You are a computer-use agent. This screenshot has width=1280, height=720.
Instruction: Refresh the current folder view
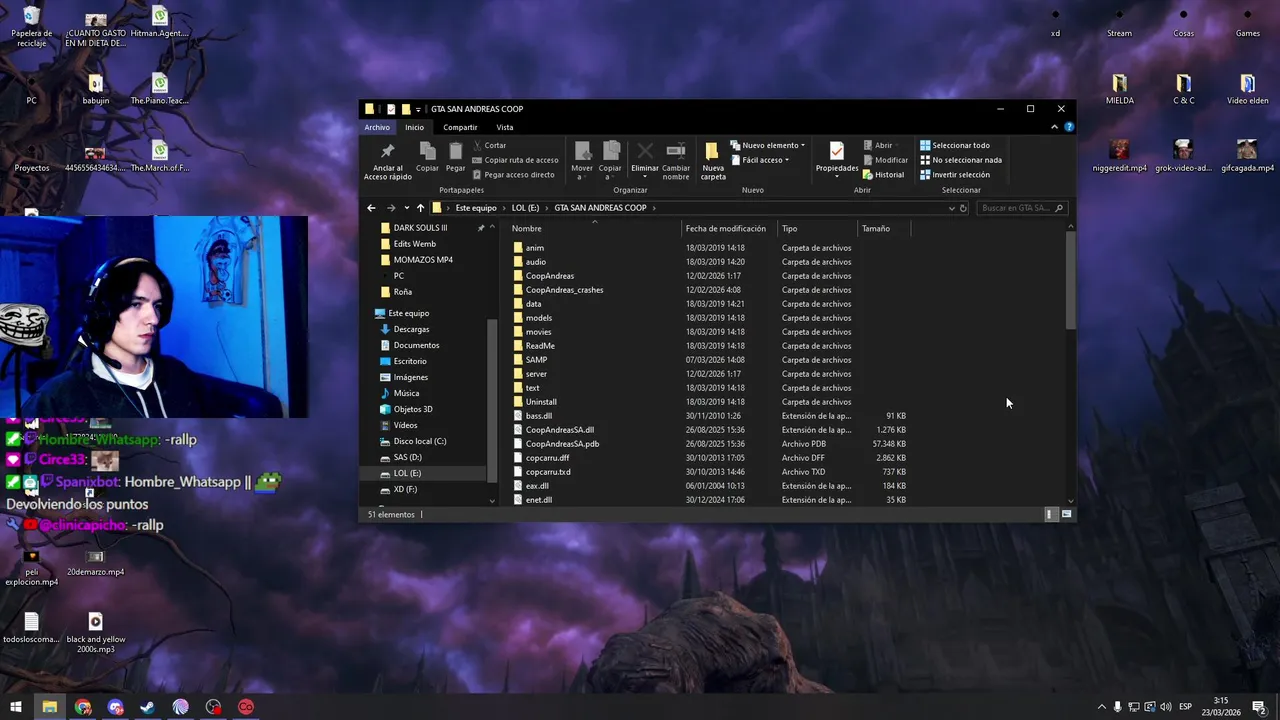(963, 208)
